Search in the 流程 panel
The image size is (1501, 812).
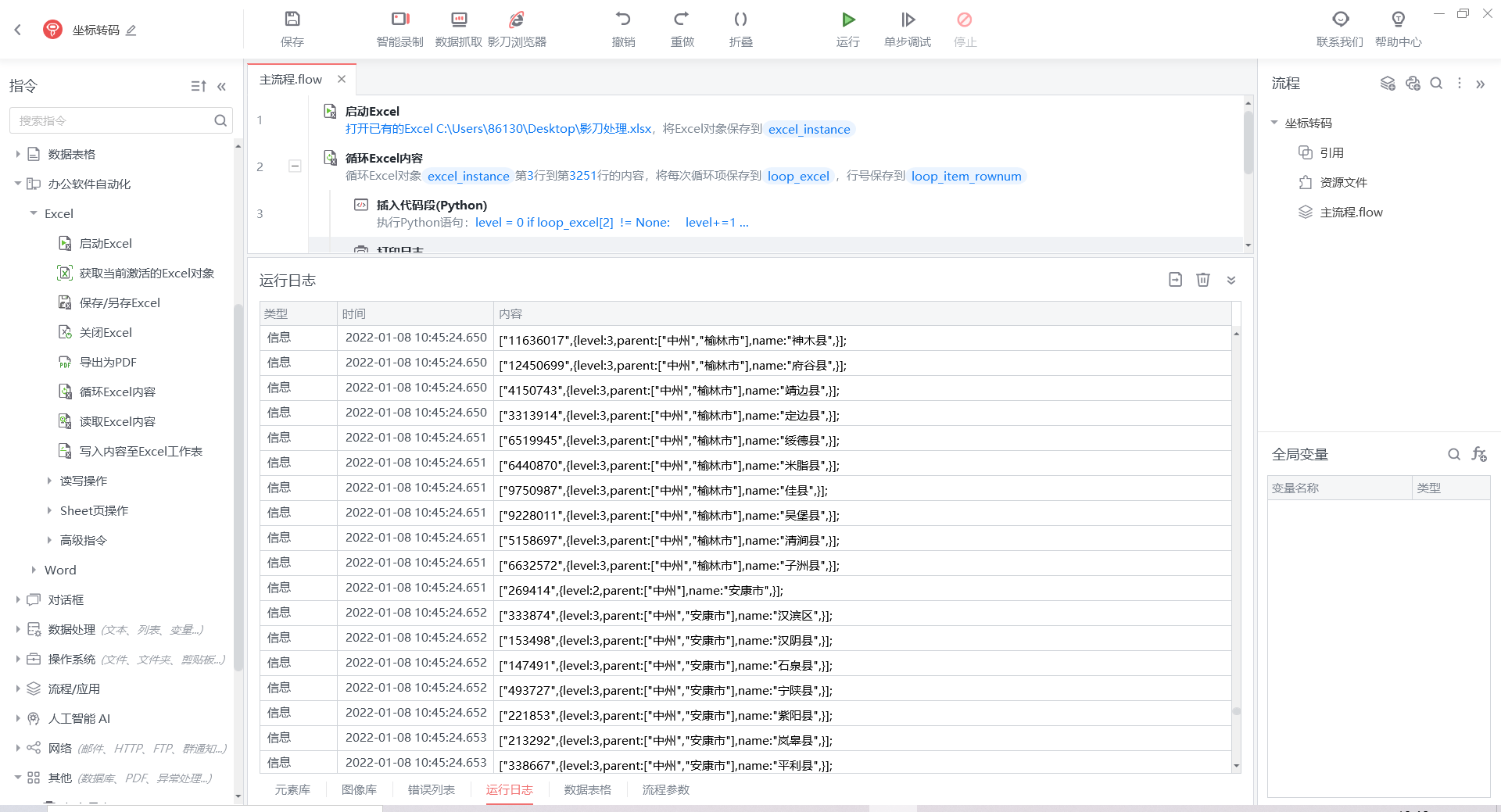click(1436, 83)
